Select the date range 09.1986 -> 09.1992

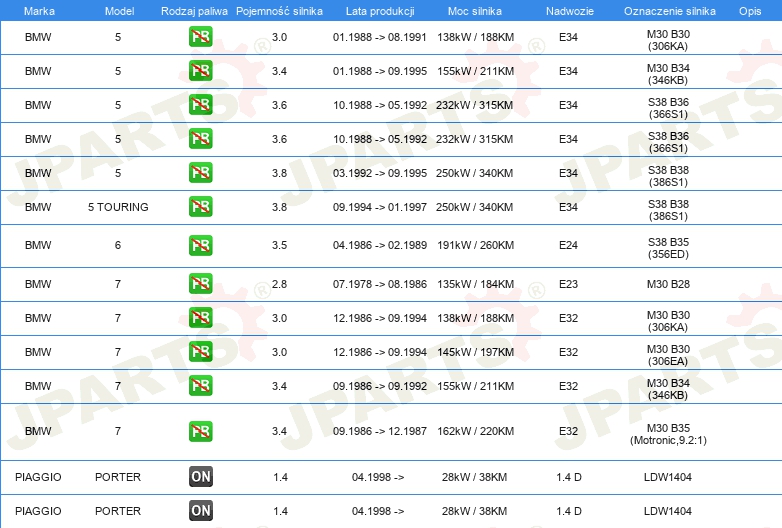tap(380, 386)
